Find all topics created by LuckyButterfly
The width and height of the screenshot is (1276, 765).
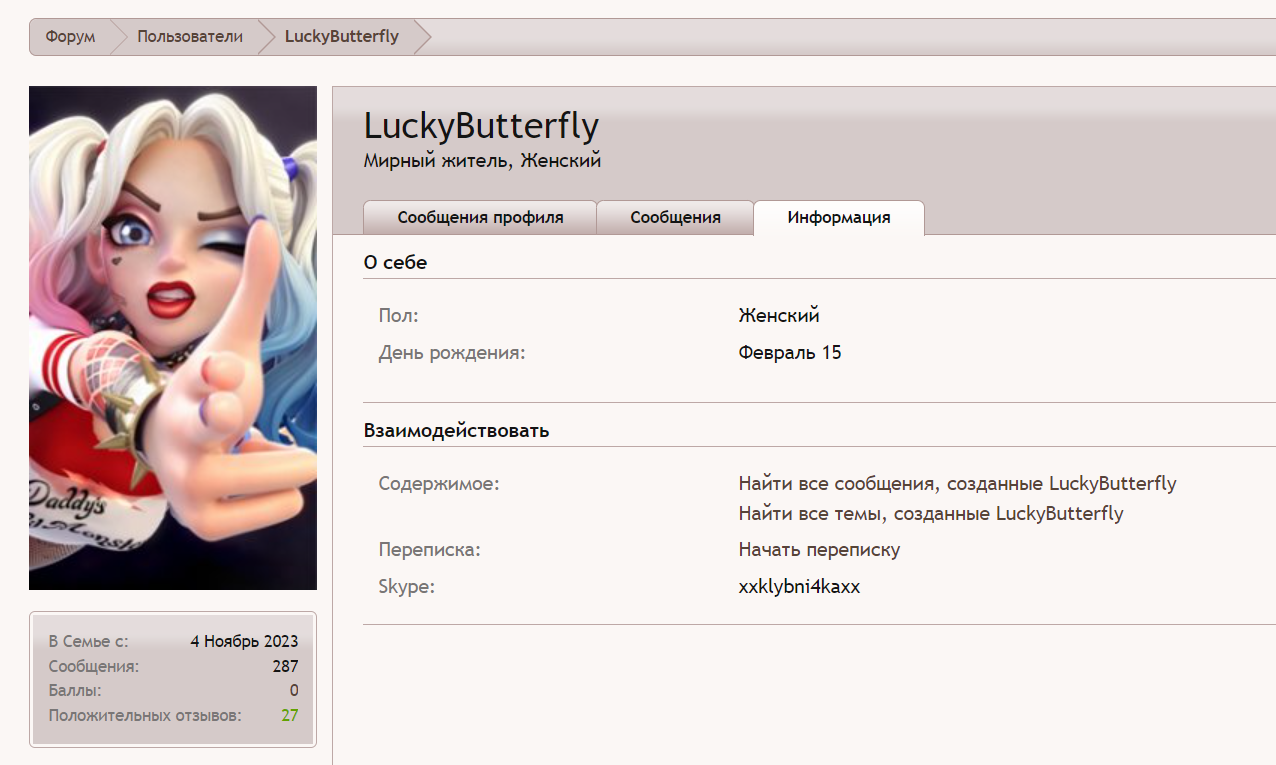point(931,514)
